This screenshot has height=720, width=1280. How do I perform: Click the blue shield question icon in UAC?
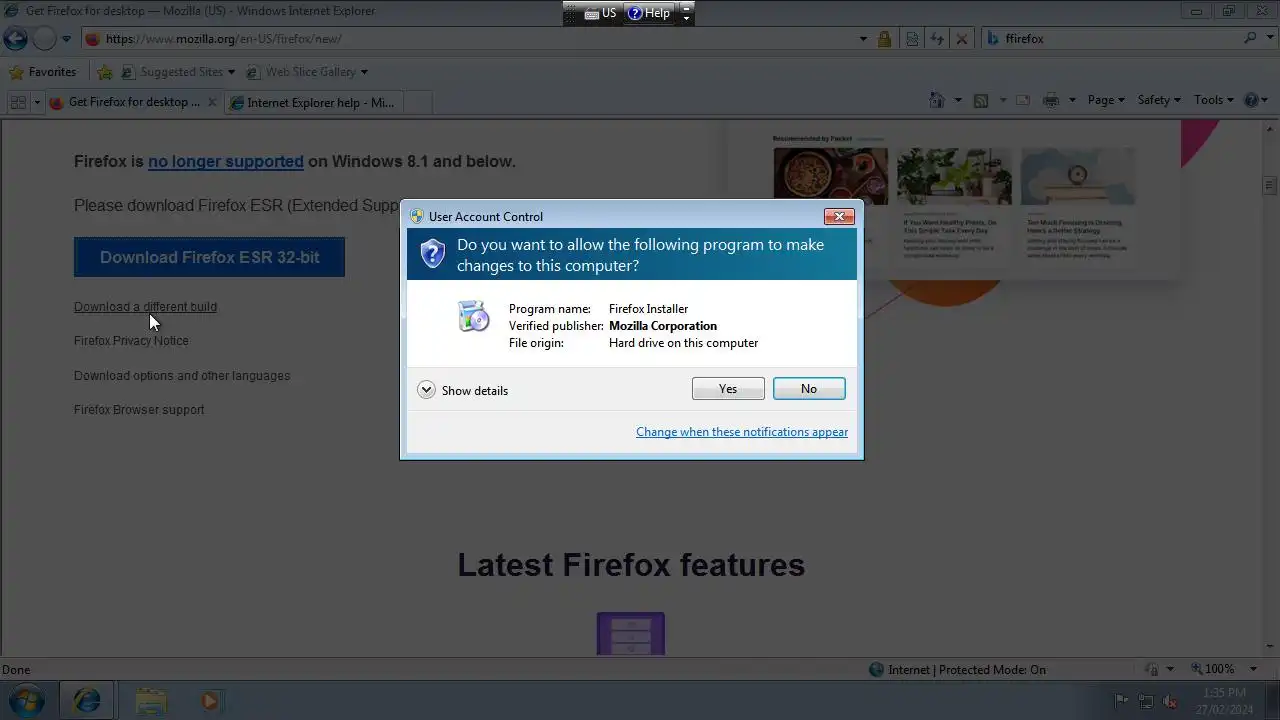click(x=432, y=253)
